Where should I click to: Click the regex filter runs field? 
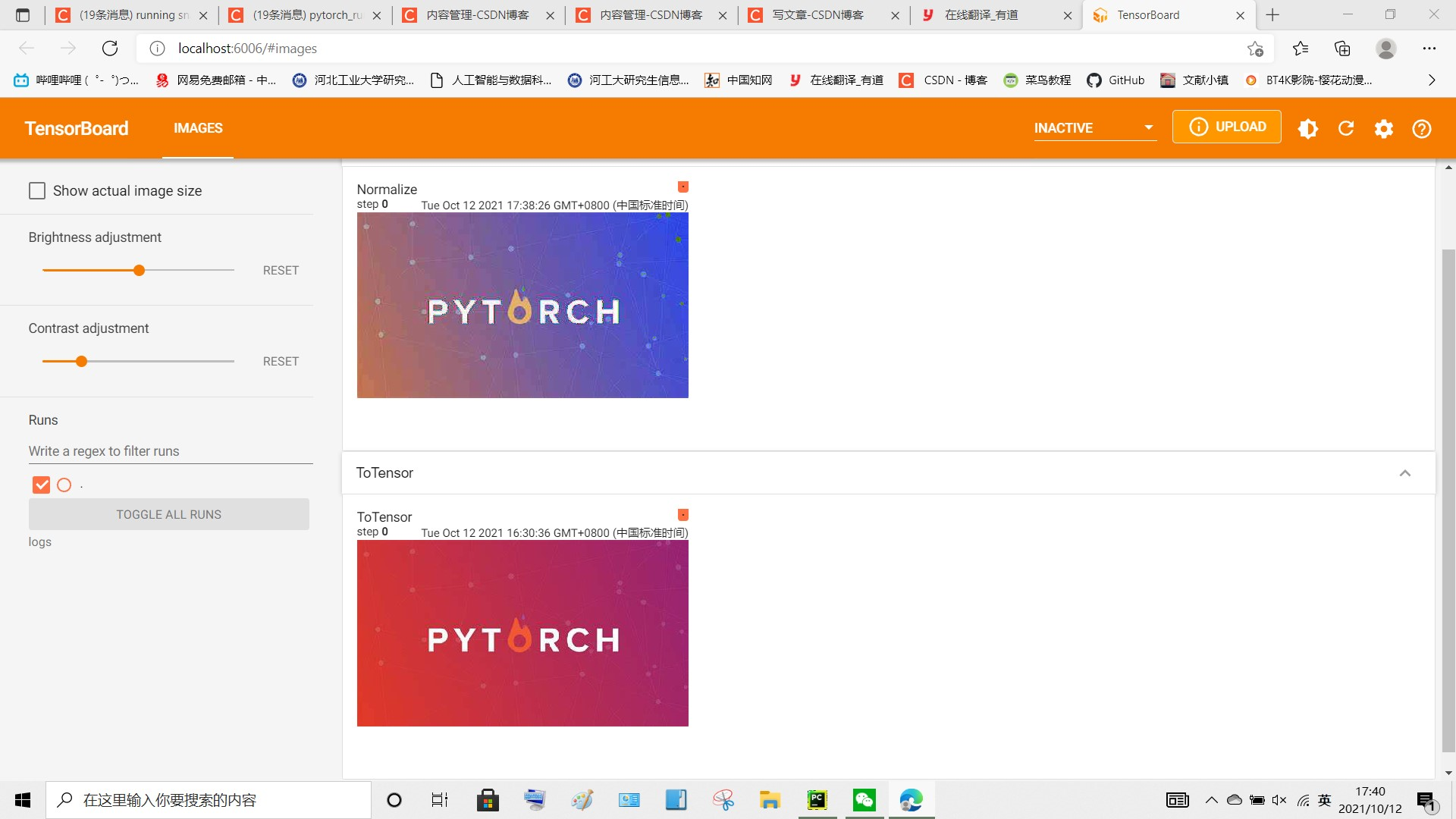click(170, 451)
